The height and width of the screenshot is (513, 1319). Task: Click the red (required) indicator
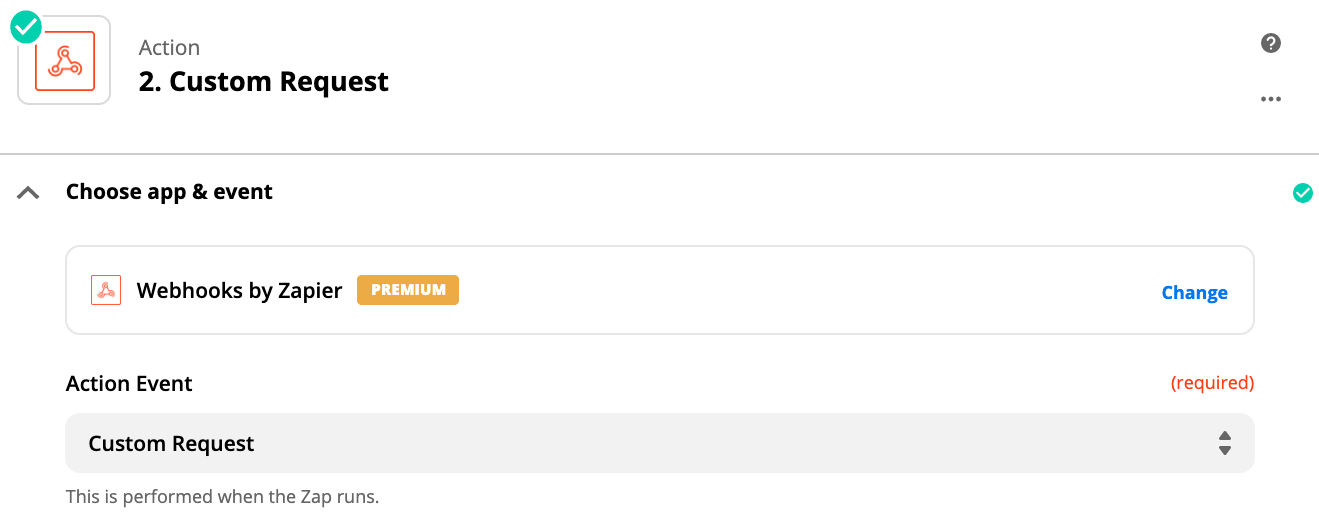coord(1212,383)
